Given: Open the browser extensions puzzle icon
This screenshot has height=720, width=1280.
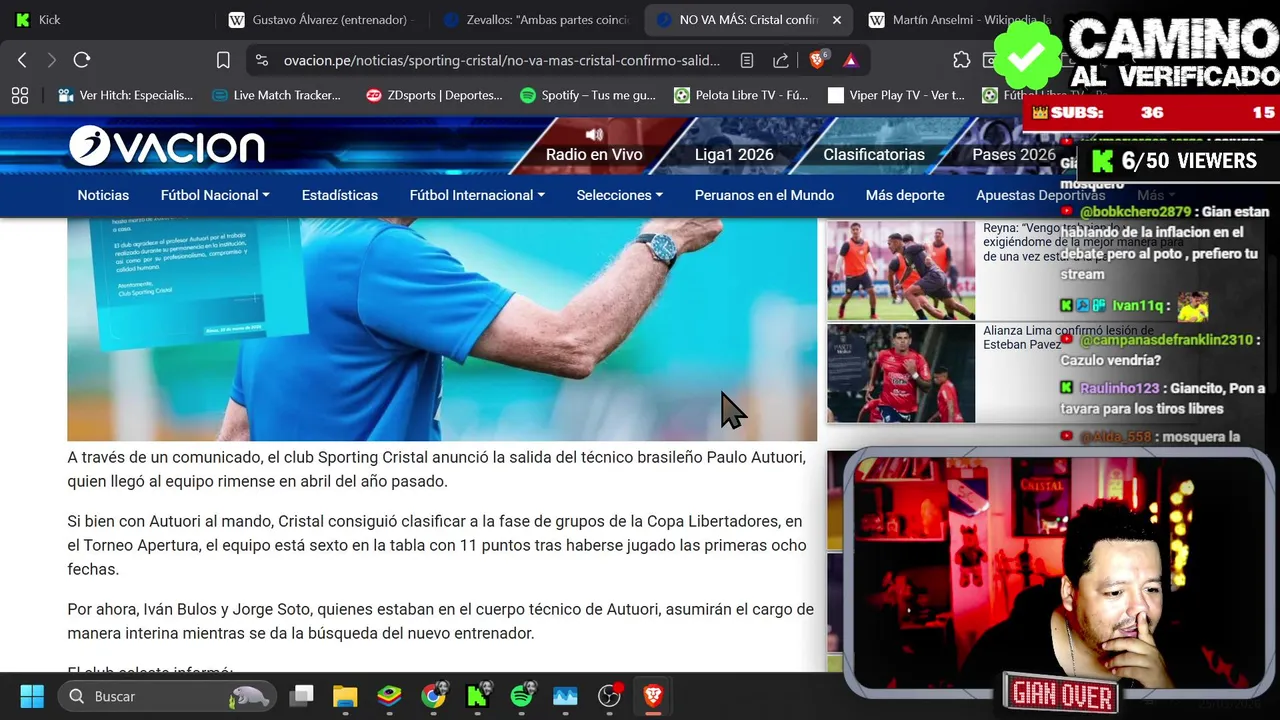Looking at the screenshot, I should [x=962, y=60].
